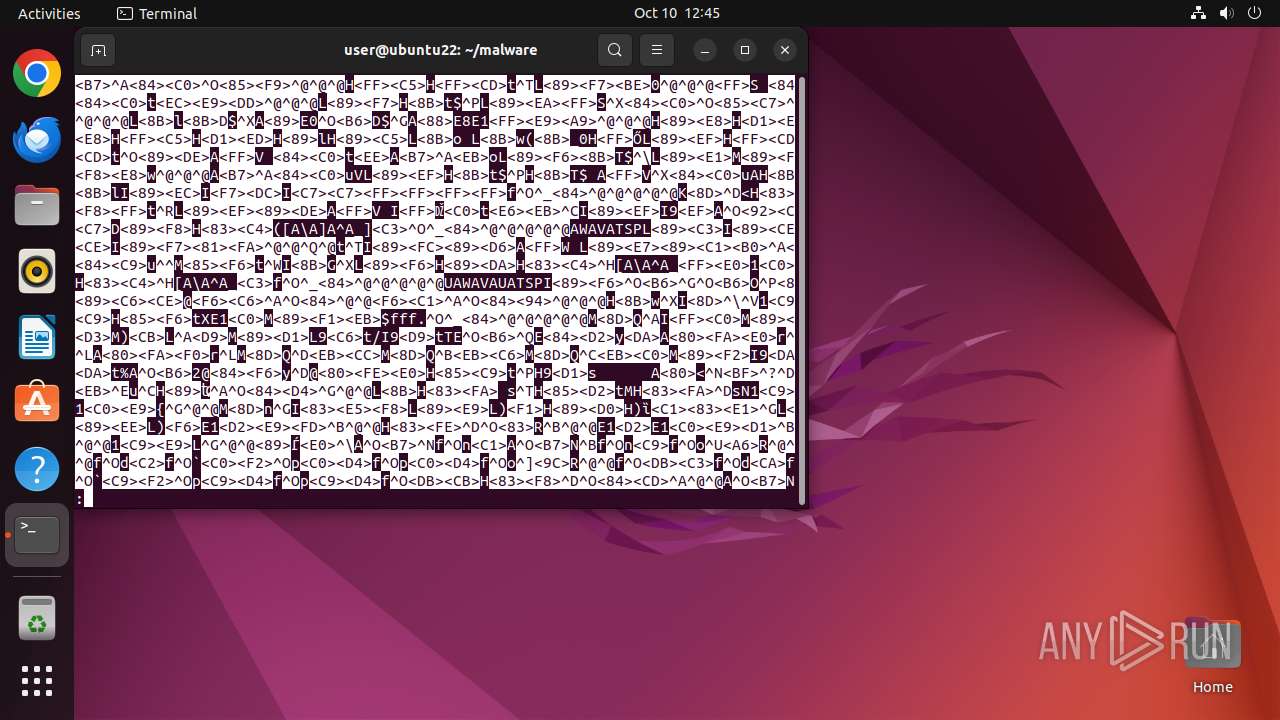This screenshot has width=1280, height=720.
Task: Click the pager prompt colon at bottom
Action: point(79,498)
